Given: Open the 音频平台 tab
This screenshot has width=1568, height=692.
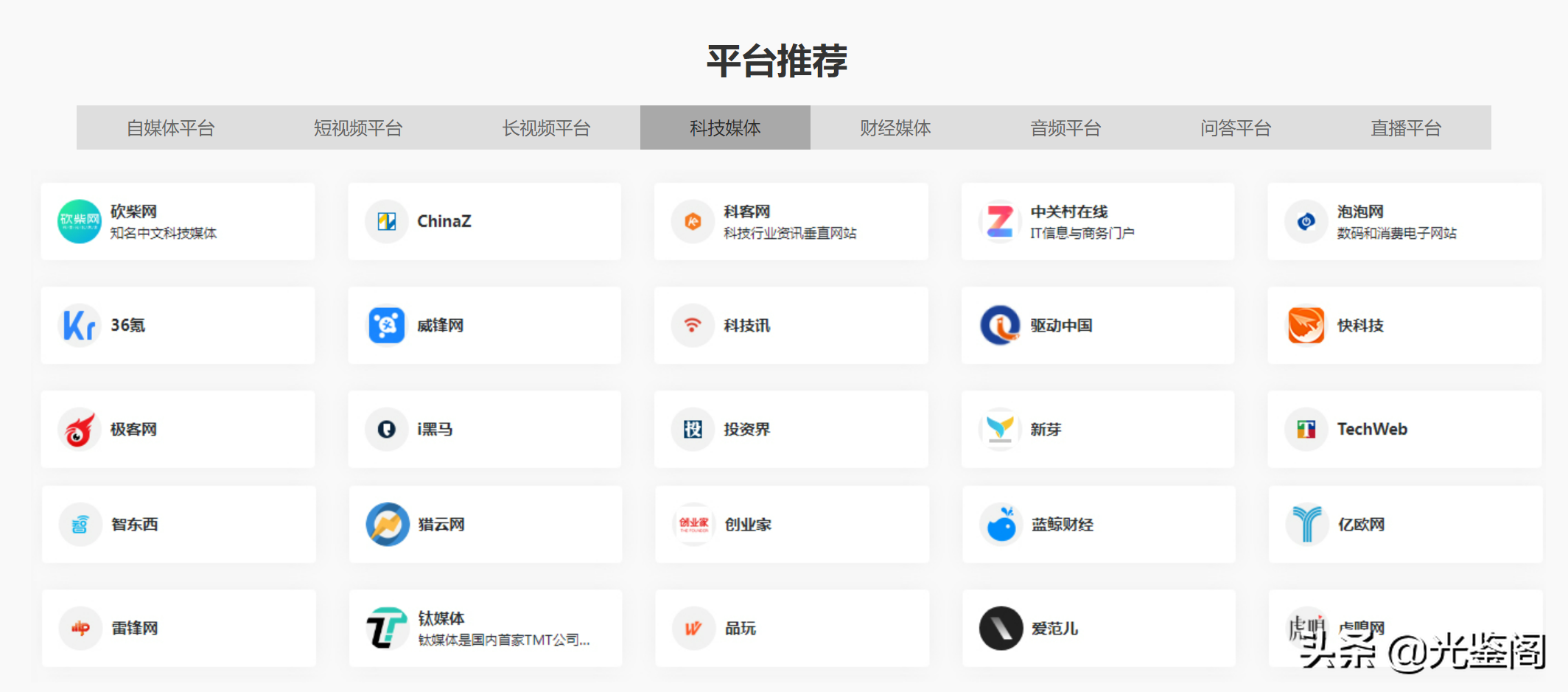Looking at the screenshot, I should click(x=1065, y=128).
